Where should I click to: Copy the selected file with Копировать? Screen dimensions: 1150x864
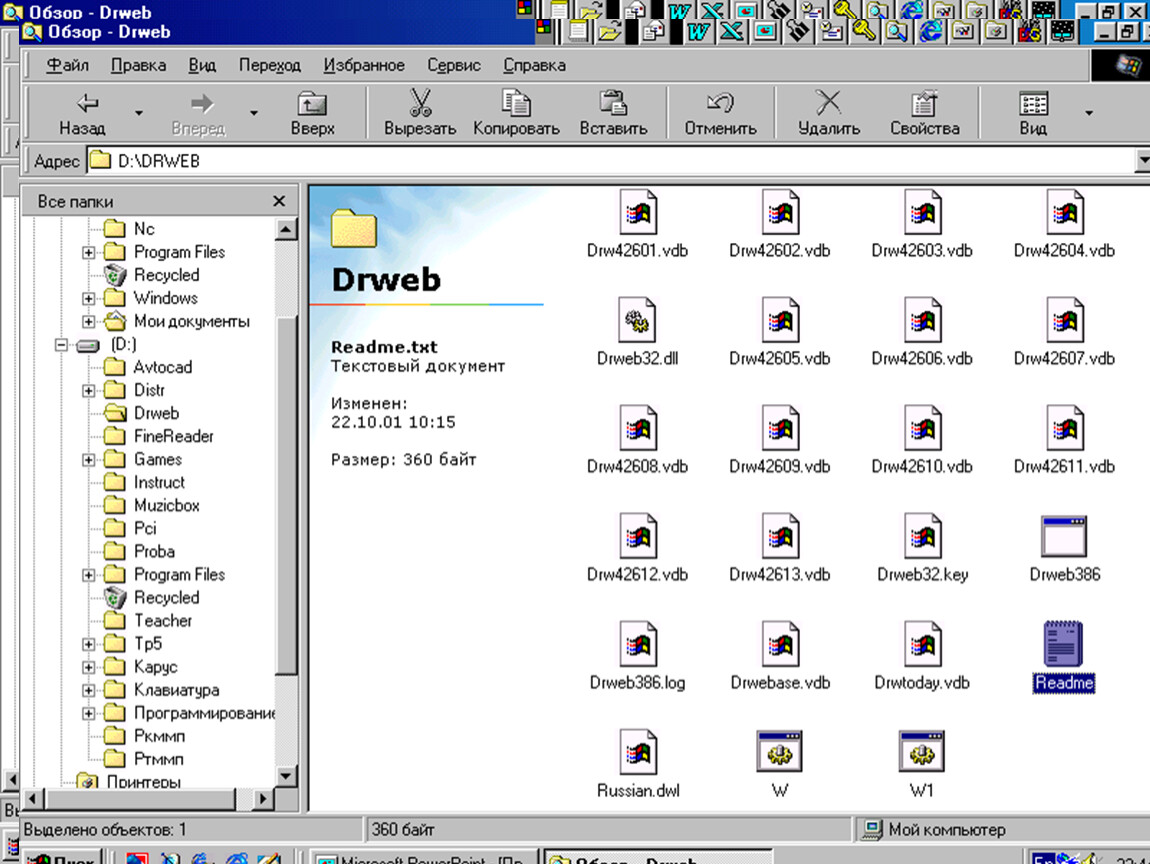(516, 113)
